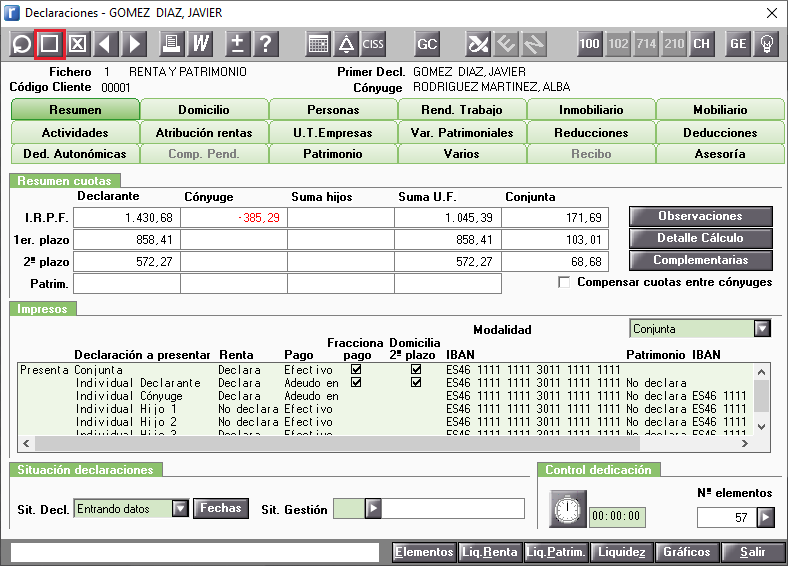Select the Individual Cónyuge row
Image resolution: width=788 pixels, height=566 pixels.
[x=386, y=396]
